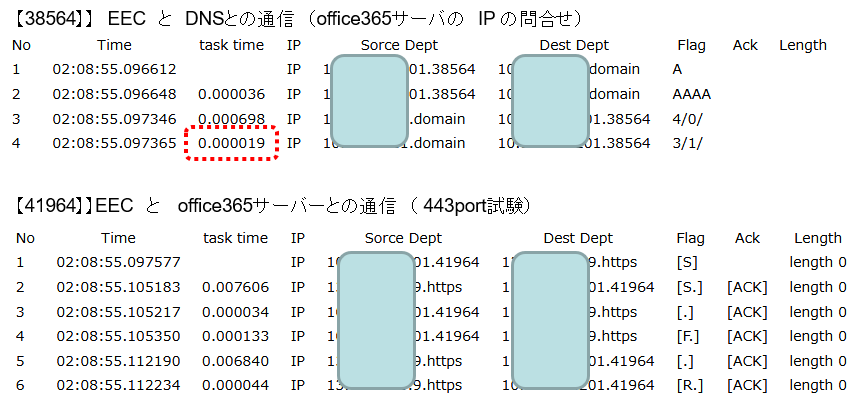This screenshot has height=396, width=849.
Task: Click the [.] flag in row 02:08:55.105217
Action: (x=685, y=313)
